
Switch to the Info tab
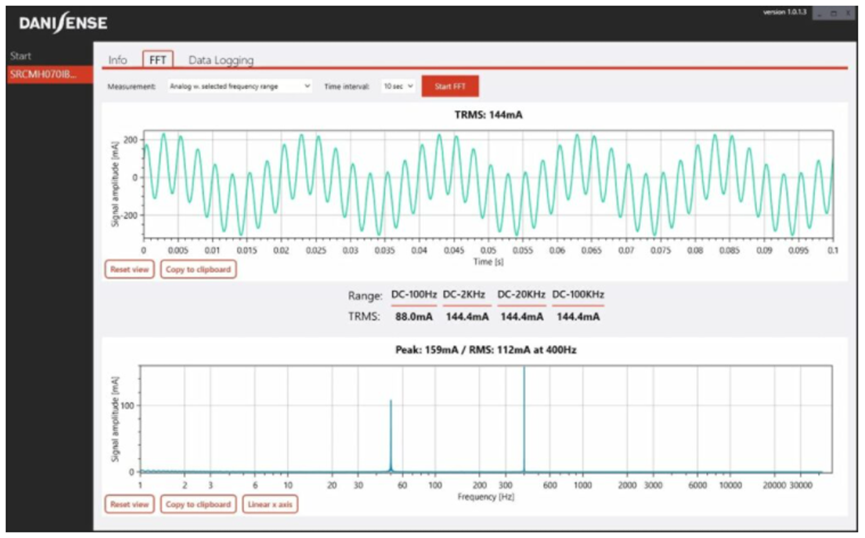tap(118, 60)
